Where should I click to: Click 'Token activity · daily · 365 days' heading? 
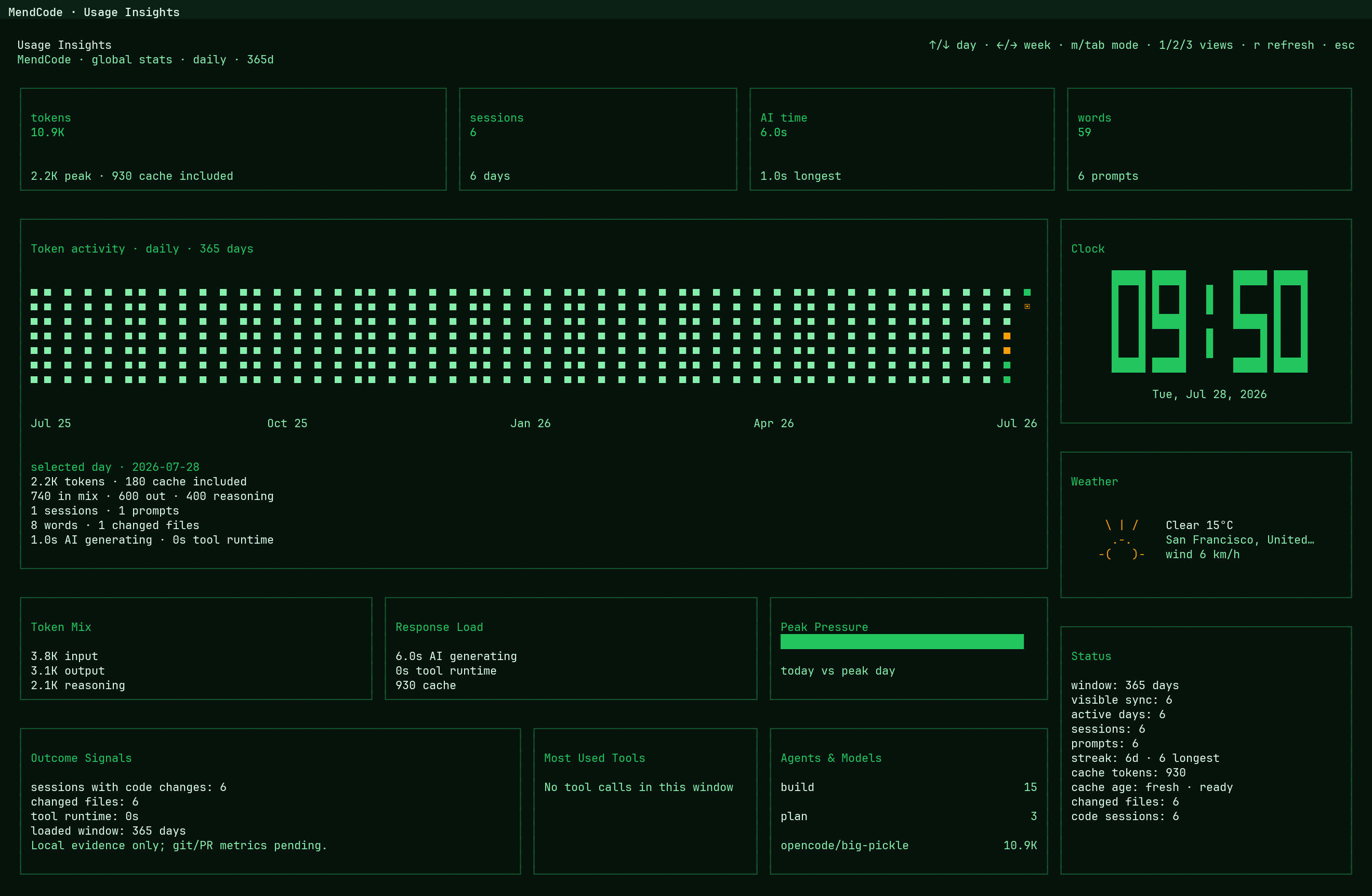(x=142, y=248)
